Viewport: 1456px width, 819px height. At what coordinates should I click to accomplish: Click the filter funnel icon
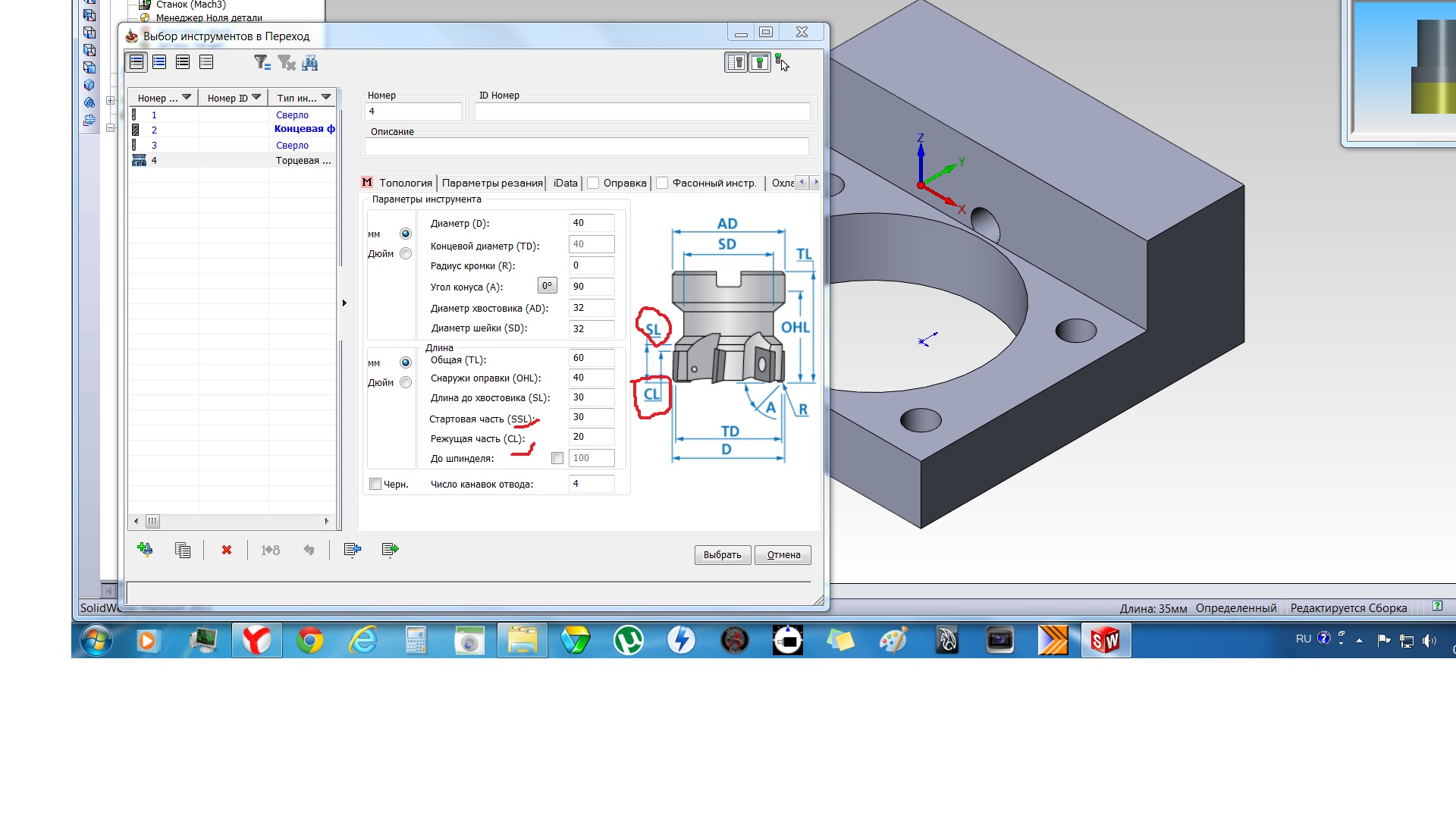click(x=262, y=62)
